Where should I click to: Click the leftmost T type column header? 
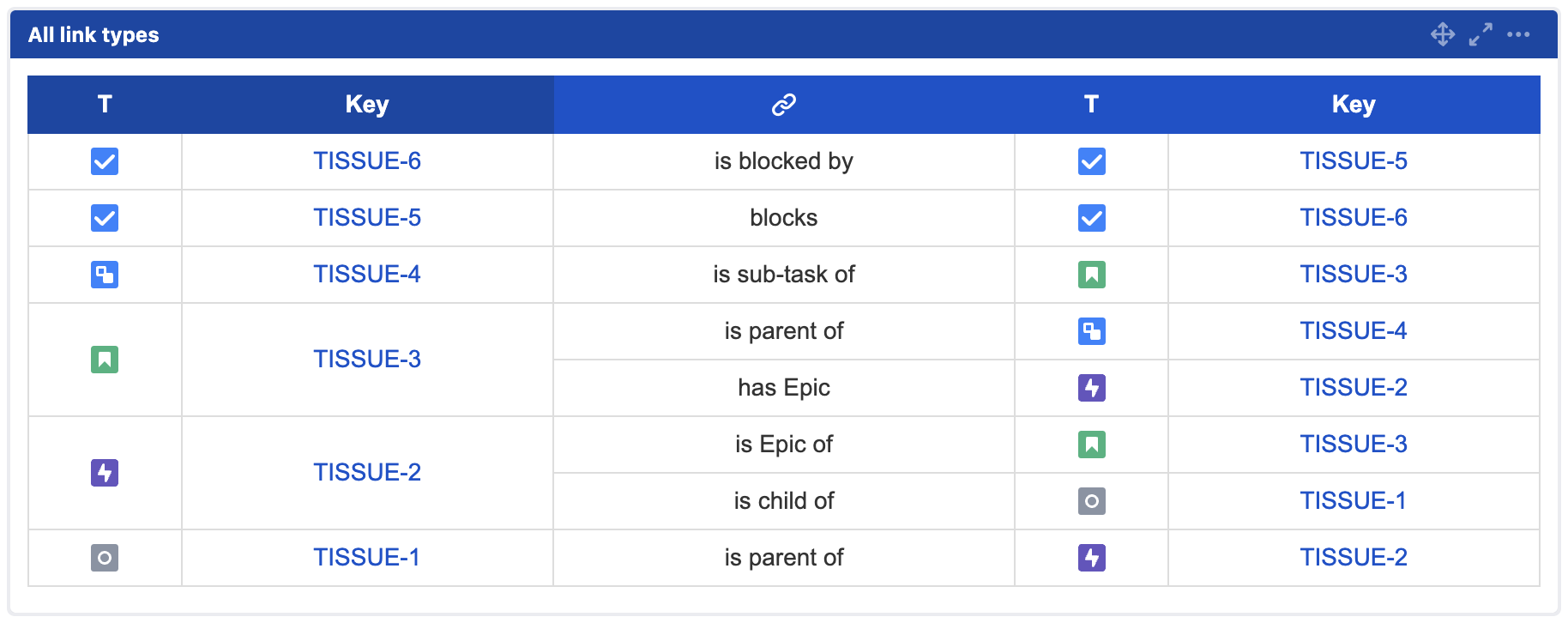point(105,105)
